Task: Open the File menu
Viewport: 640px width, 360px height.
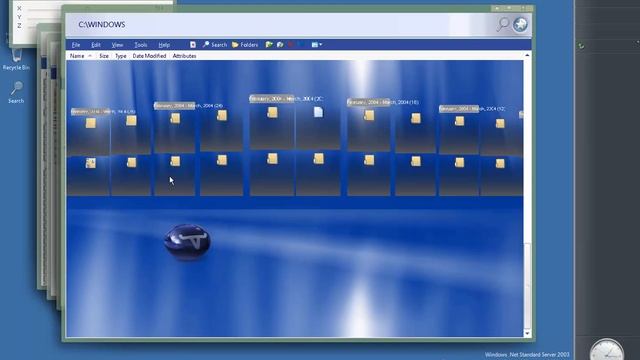Action: coord(76,45)
